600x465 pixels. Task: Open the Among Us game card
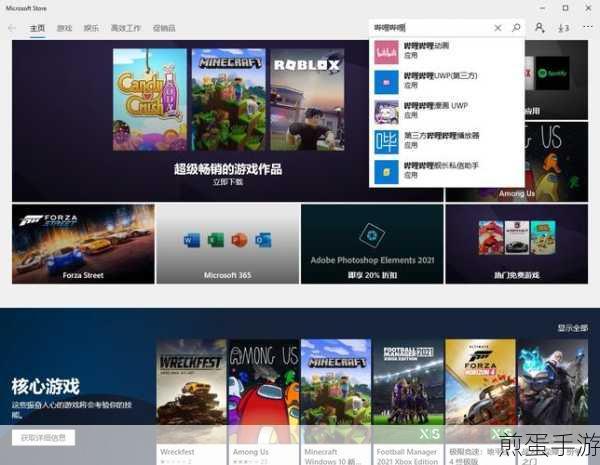tap(264, 402)
